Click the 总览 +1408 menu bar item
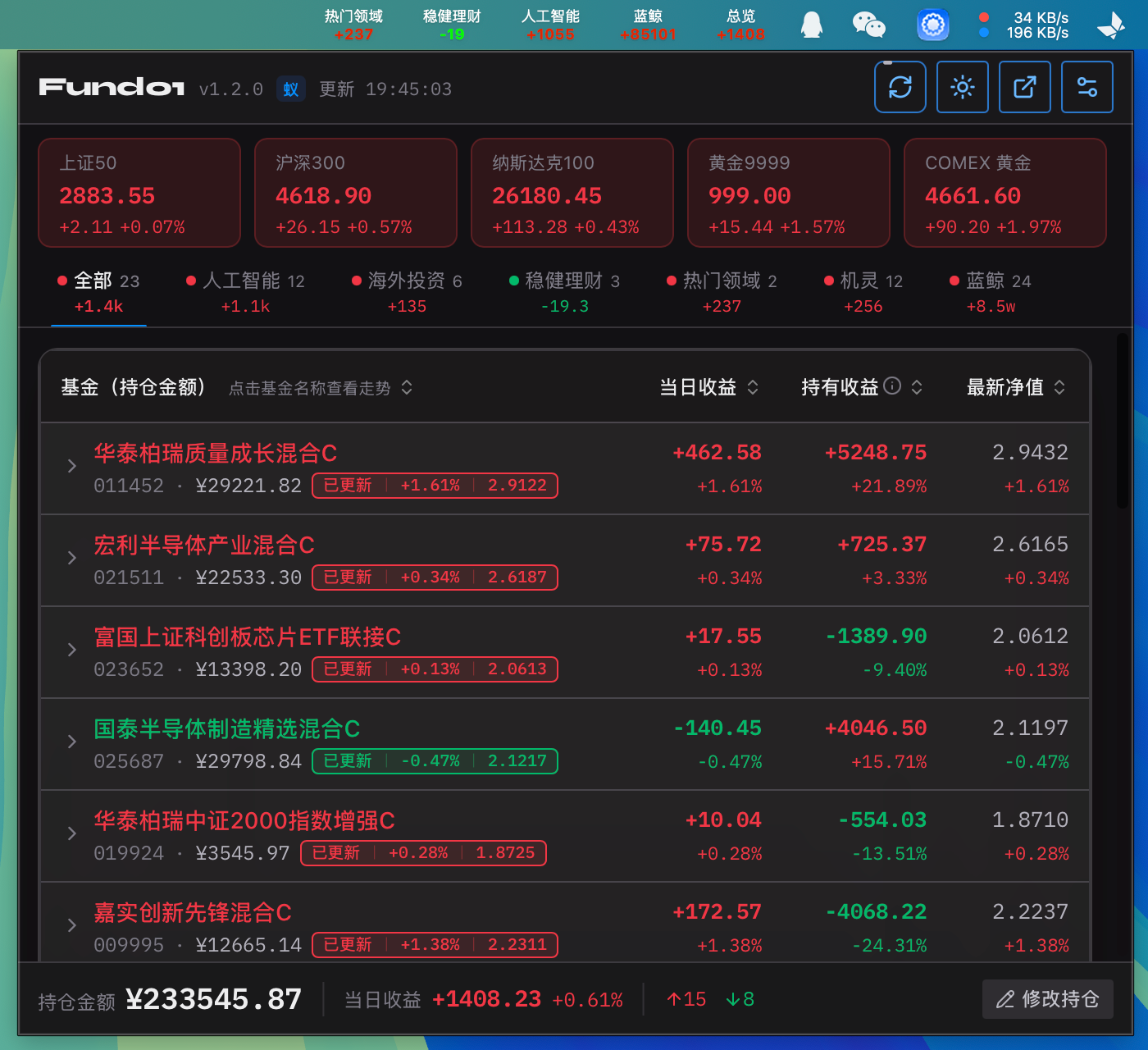Viewport: 1148px width, 1050px height. pyautogui.click(x=740, y=25)
